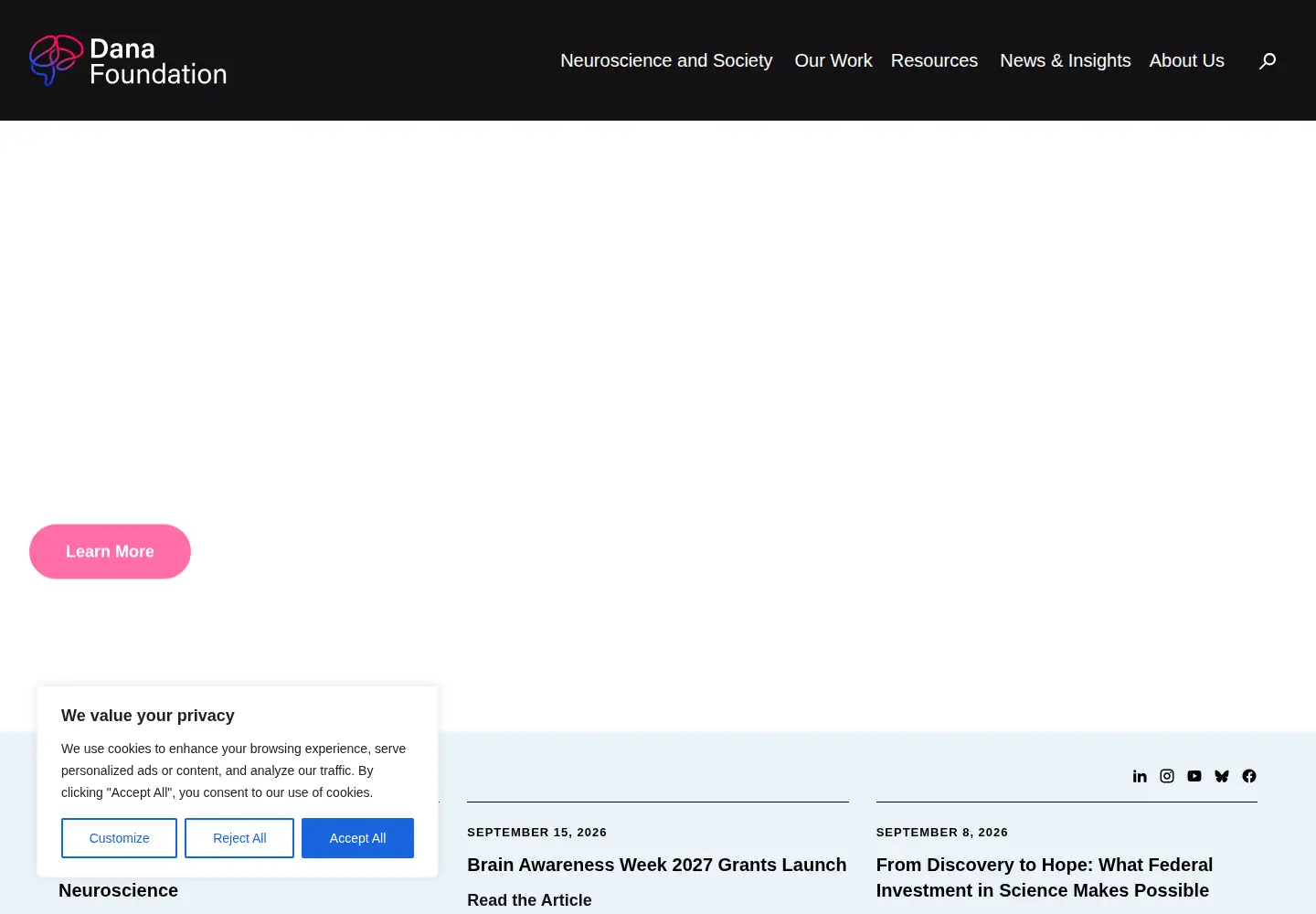Open the Our Work menu
Image resolution: width=1316 pixels, height=914 pixels.
pos(833,60)
